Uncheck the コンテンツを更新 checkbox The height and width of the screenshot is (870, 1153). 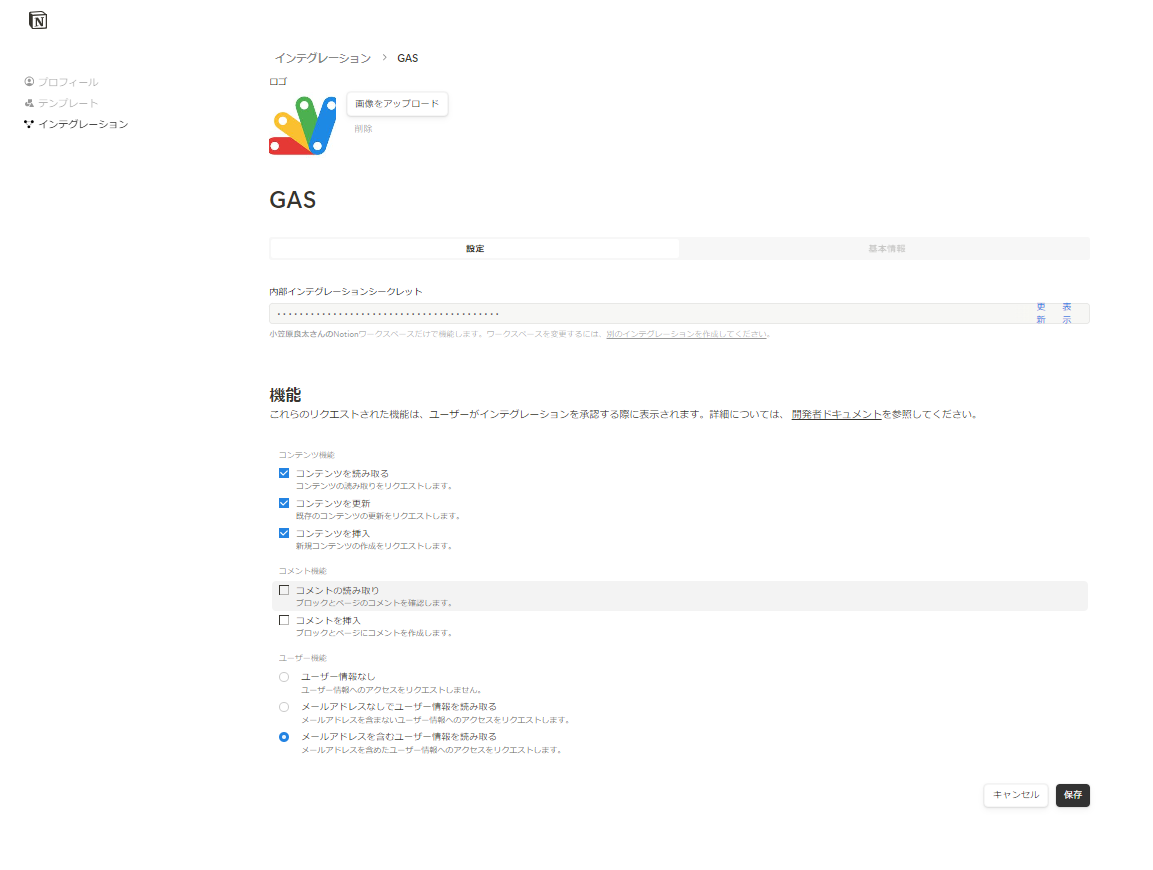pos(284,503)
